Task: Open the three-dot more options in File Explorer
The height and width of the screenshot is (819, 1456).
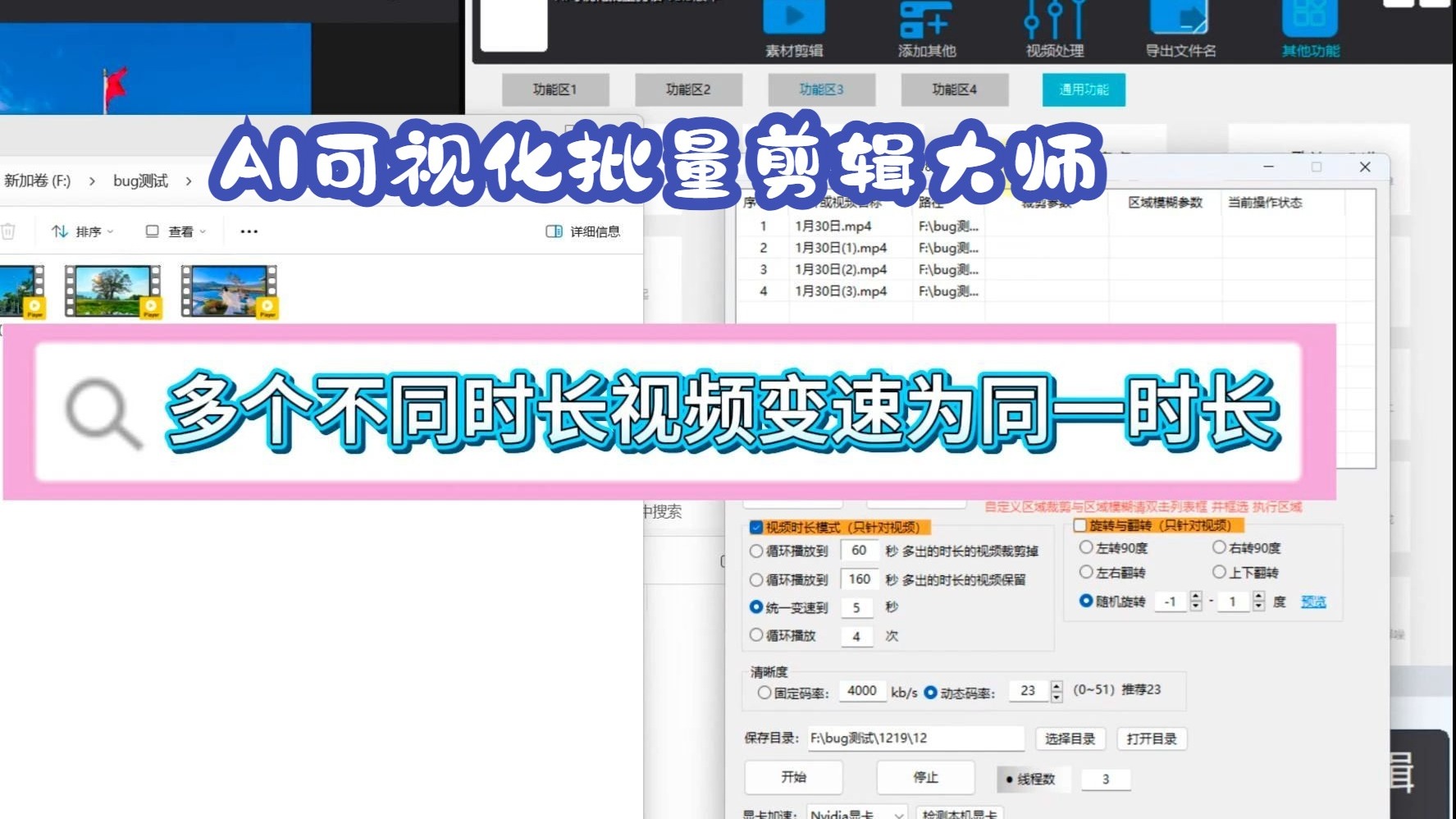Action: coord(249,231)
